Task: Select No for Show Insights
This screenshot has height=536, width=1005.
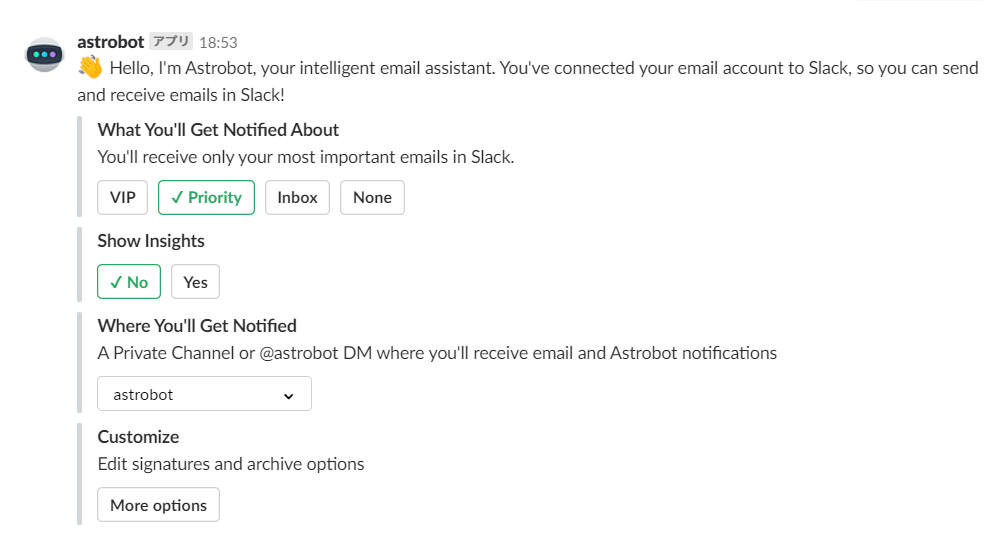Action: (x=129, y=282)
